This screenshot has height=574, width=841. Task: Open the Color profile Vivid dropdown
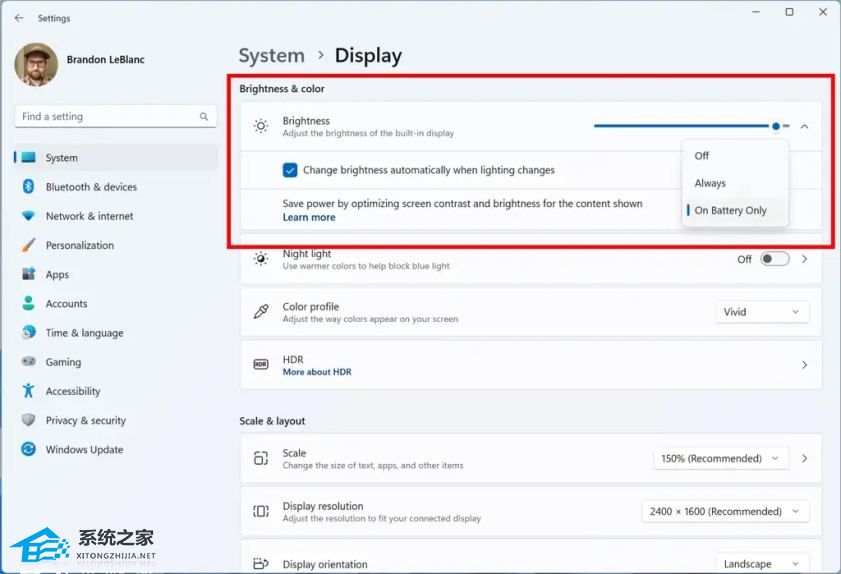762,312
